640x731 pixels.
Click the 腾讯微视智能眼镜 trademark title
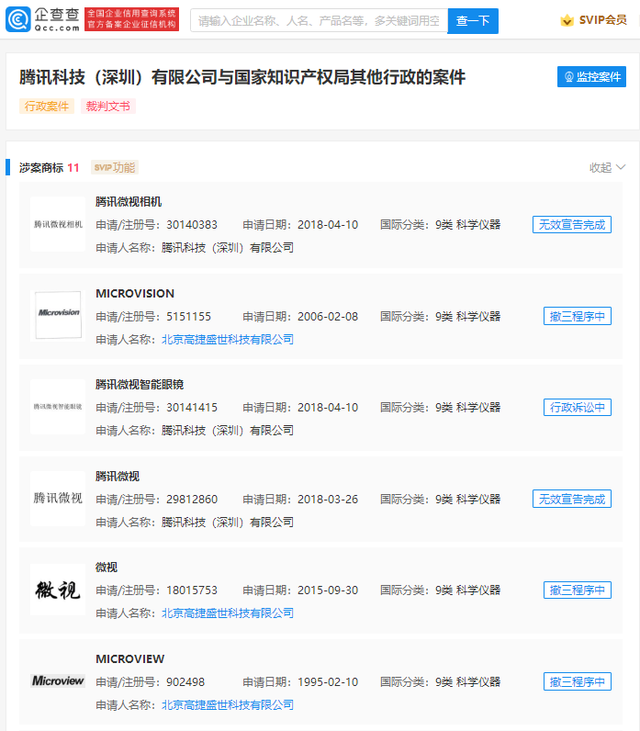coord(139,385)
